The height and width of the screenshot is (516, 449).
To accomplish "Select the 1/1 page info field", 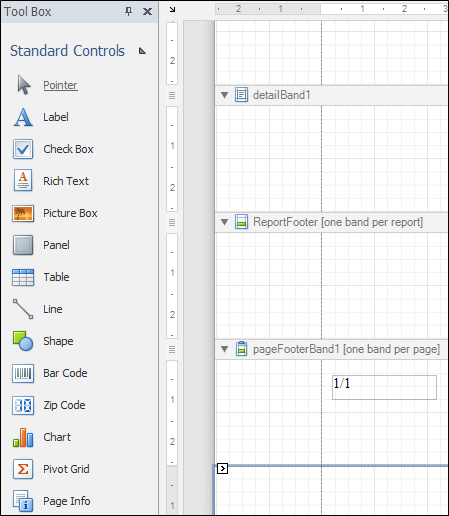I will [384, 387].
